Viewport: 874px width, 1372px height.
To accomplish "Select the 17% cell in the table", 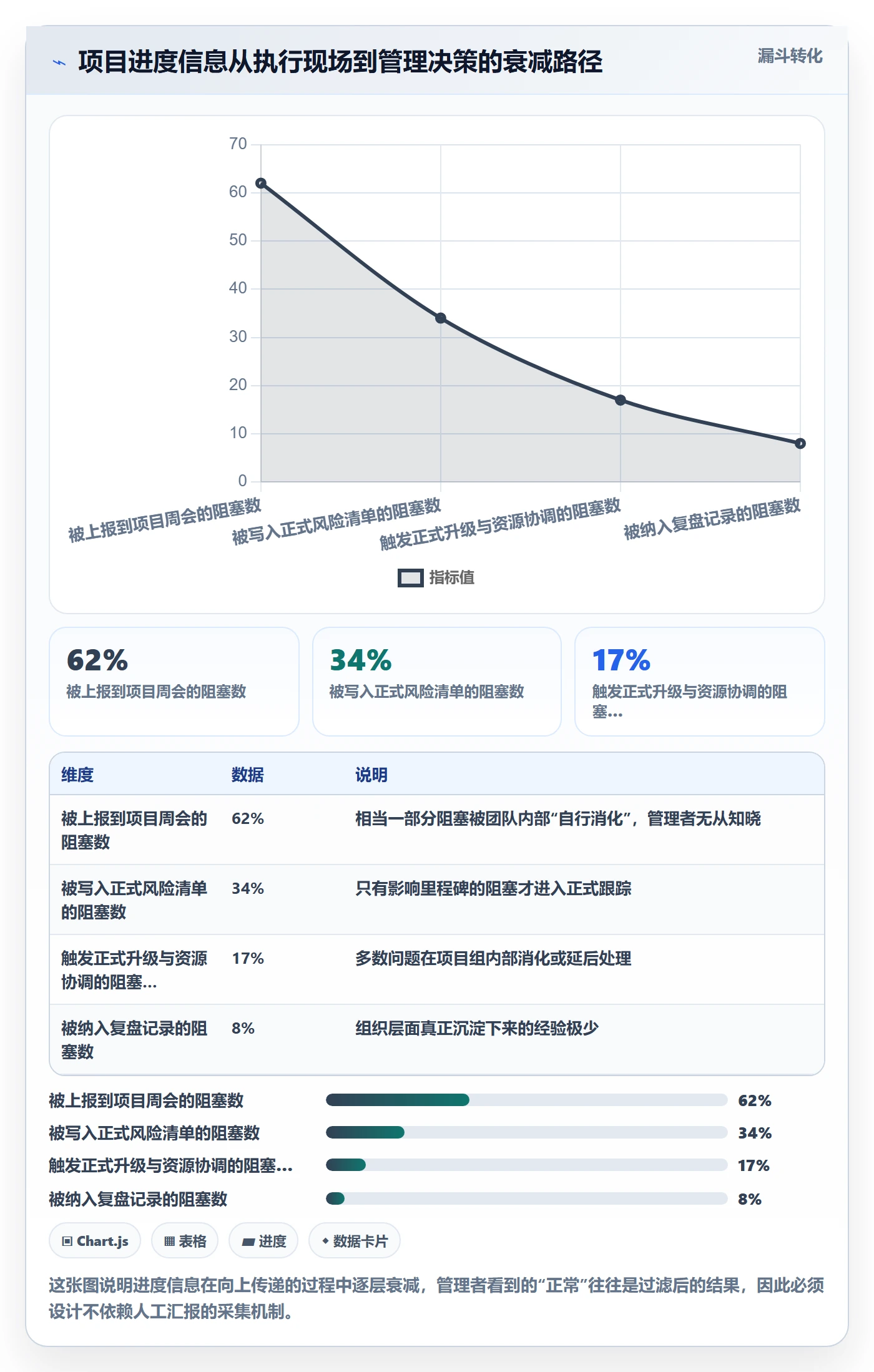I will point(248,958).
